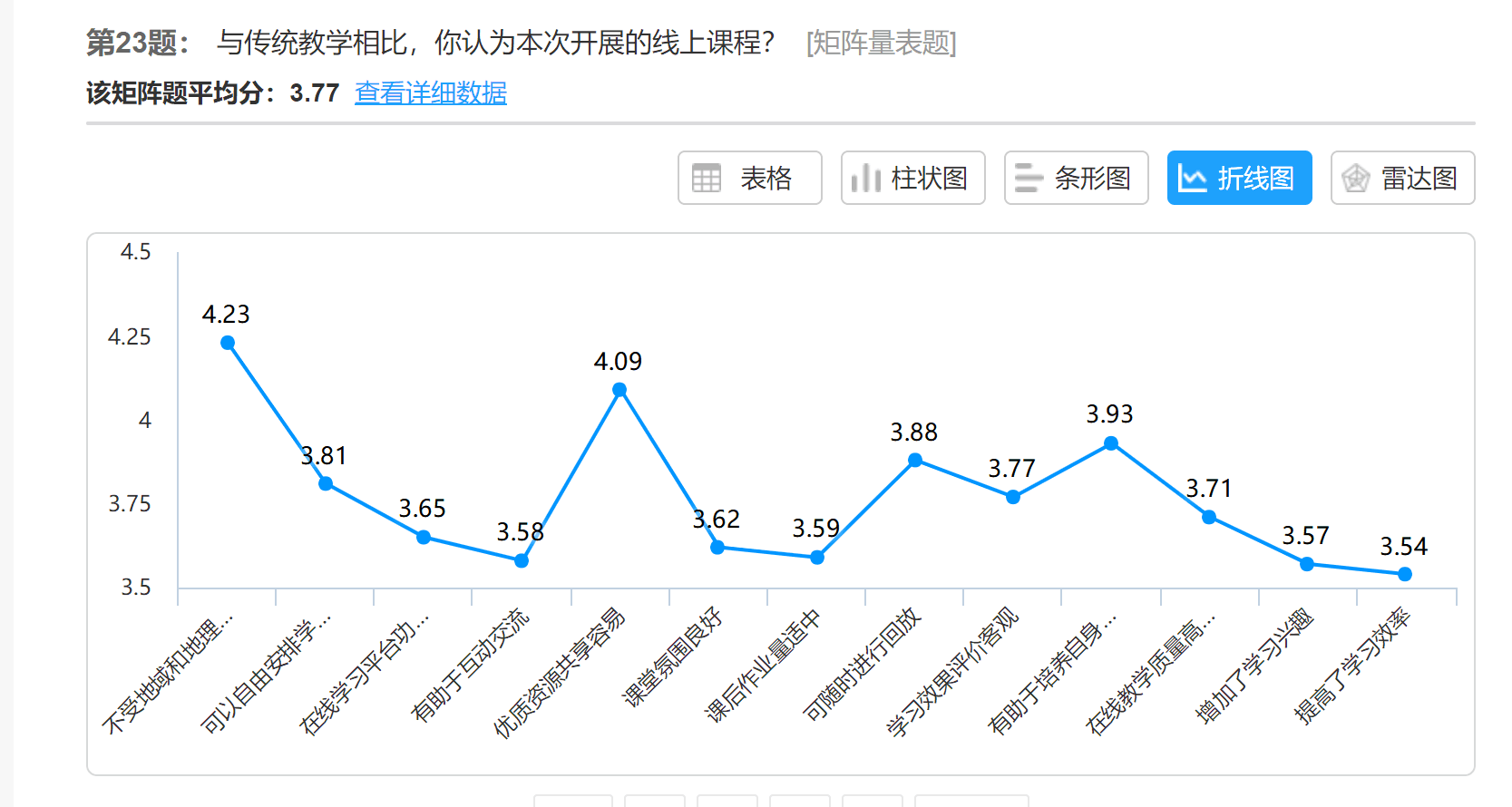The image size is (1512, 807).
Task: Click the 3.88 data point marker
Action: 915,461
